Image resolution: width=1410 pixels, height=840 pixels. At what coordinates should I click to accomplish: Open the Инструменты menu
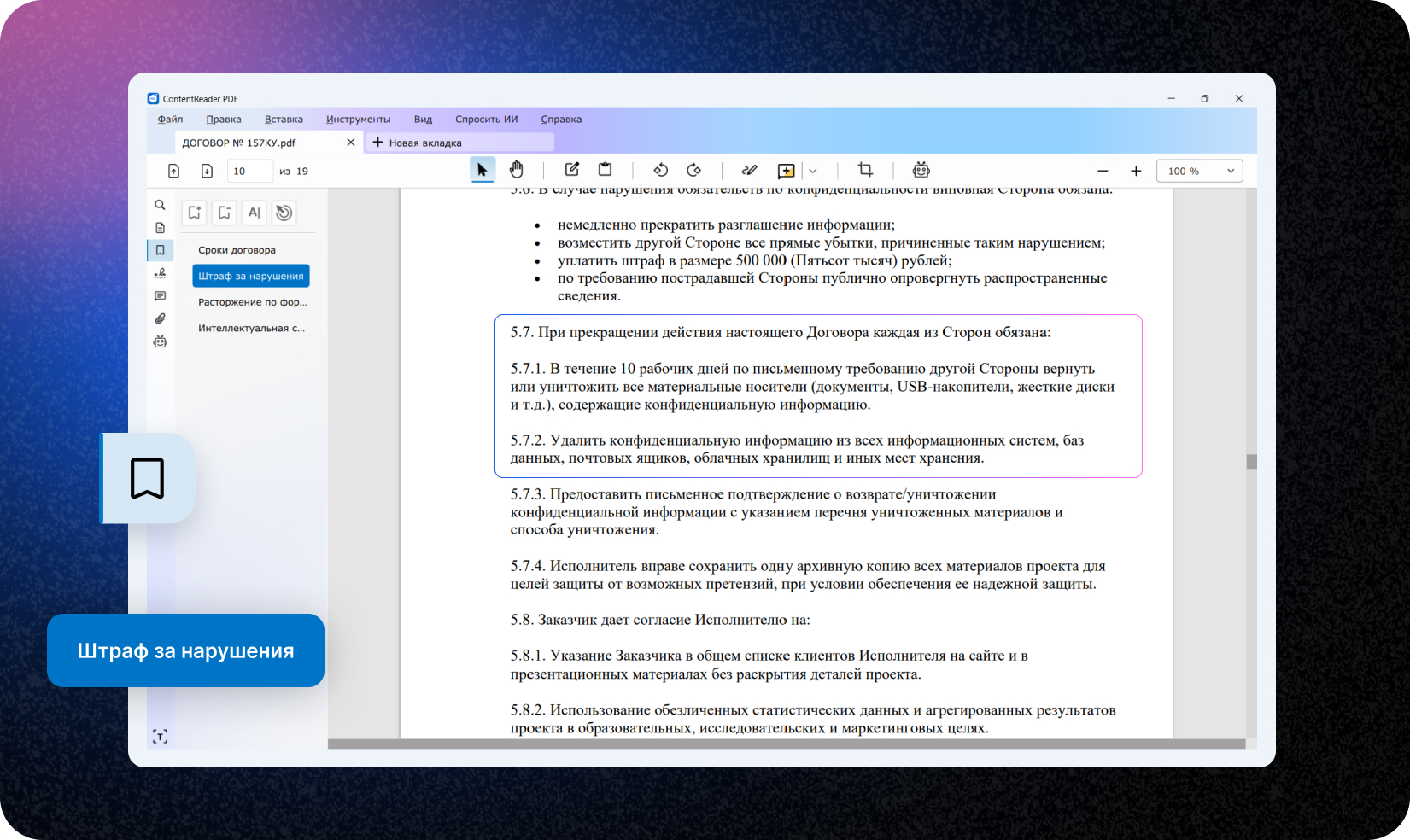(359, 119)
